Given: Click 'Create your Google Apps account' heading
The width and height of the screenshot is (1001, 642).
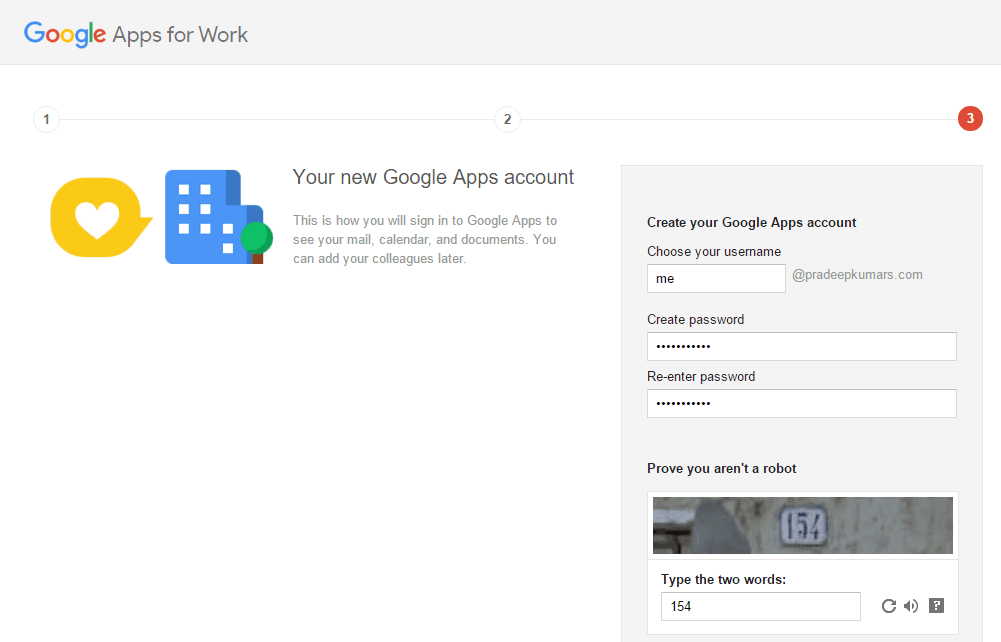Looking at the screenshot, I should coord(751,223).
